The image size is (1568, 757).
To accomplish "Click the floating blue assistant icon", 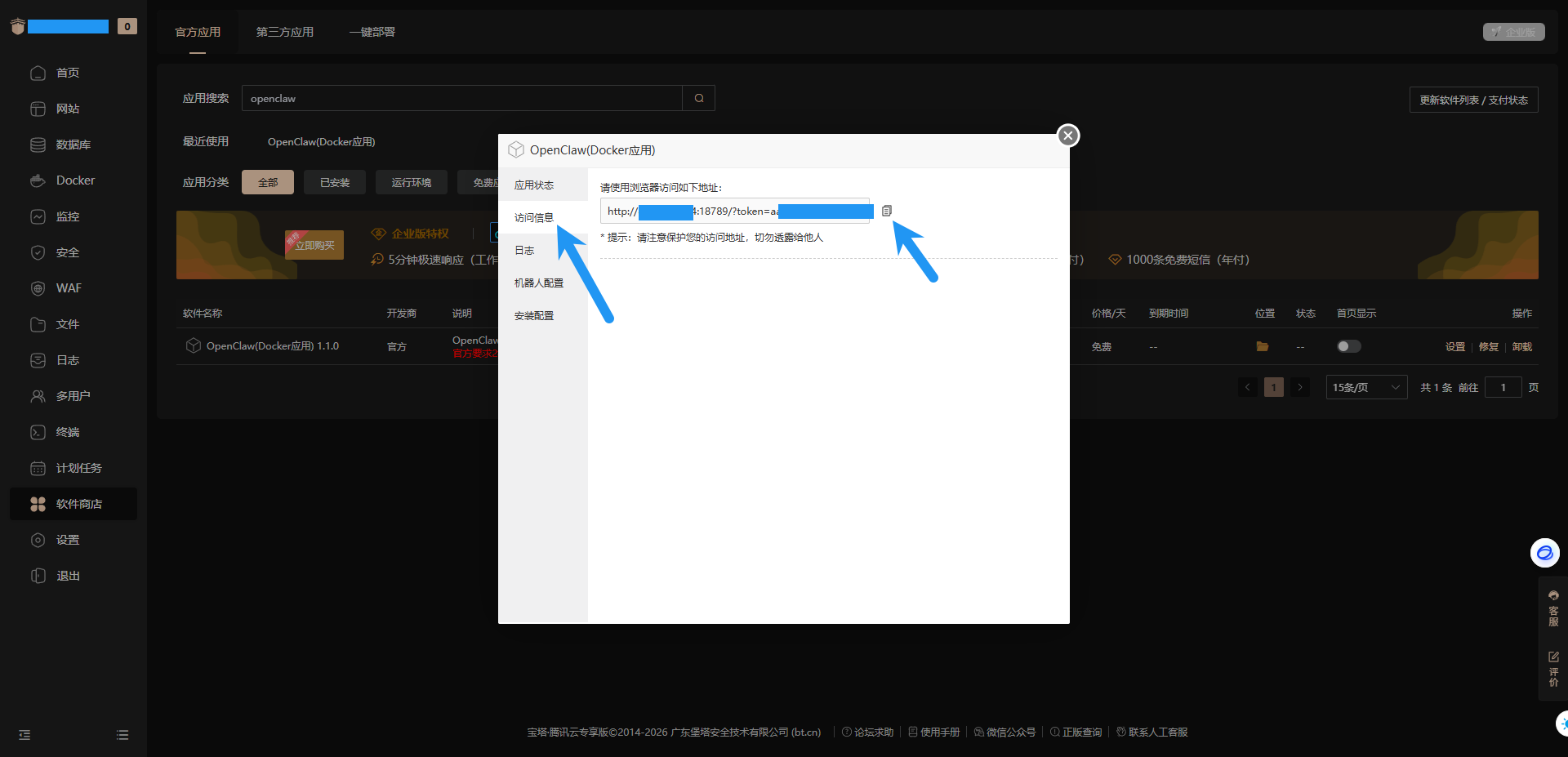I will (1544, 553).
